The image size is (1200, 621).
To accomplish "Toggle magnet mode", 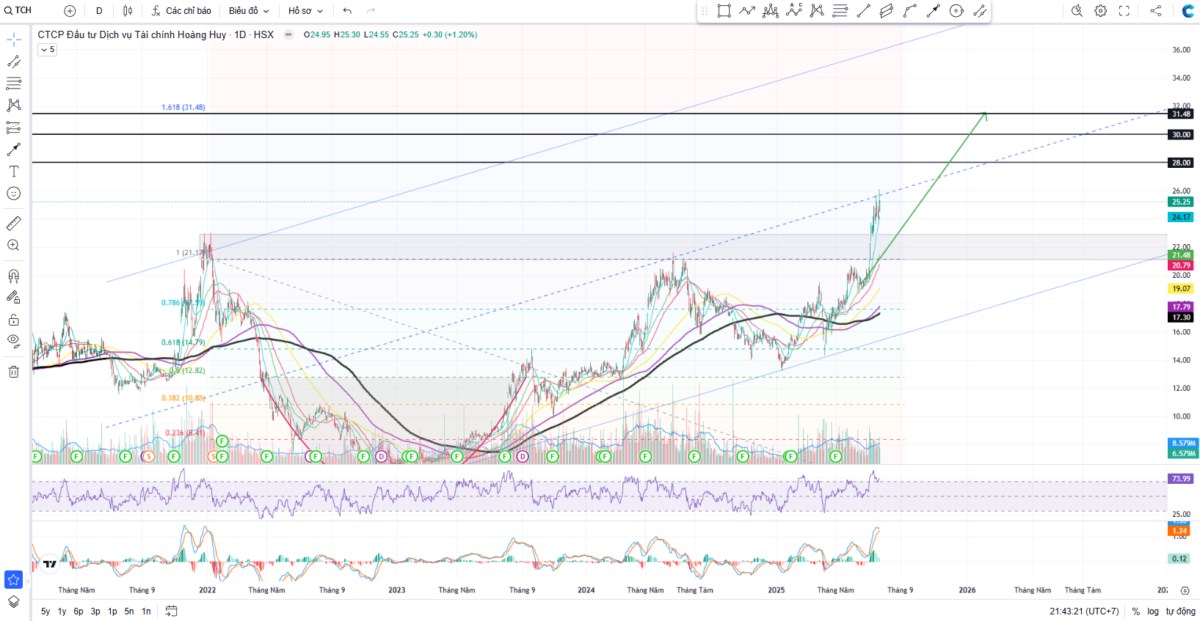I will coord(14,275).
